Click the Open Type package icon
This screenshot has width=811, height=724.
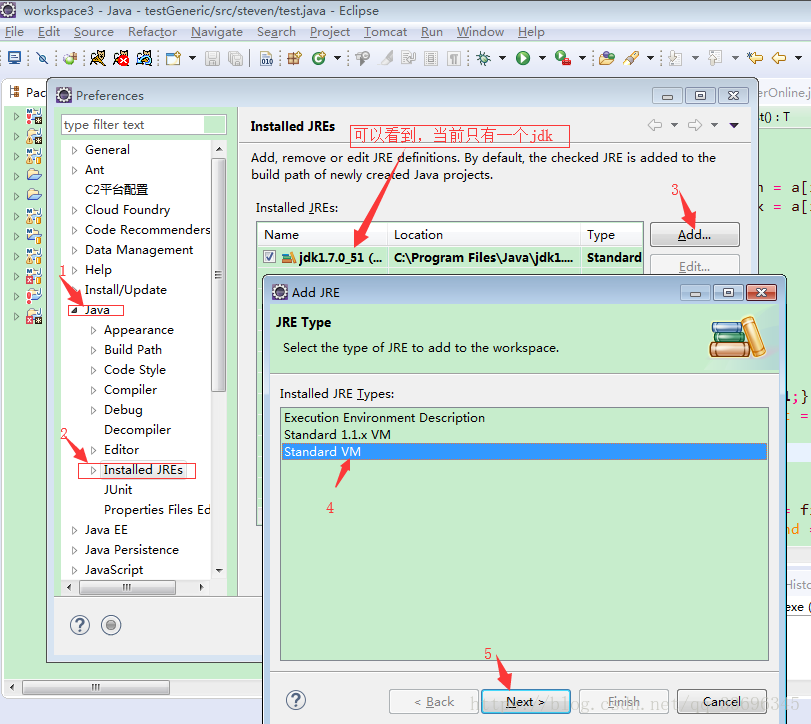(x=295, y=58)
